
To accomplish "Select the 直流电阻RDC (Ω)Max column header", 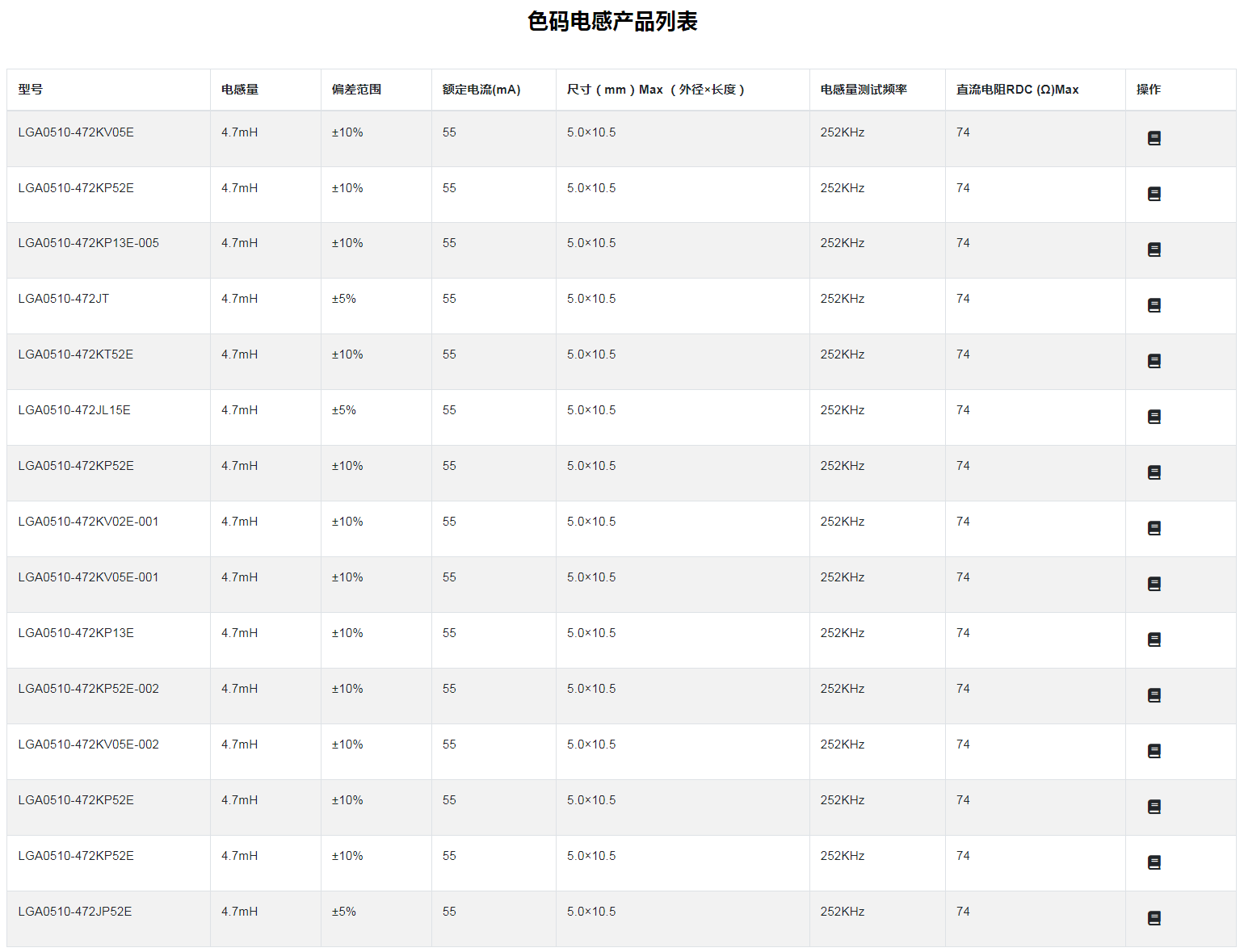I will [x=1017, y=90].
